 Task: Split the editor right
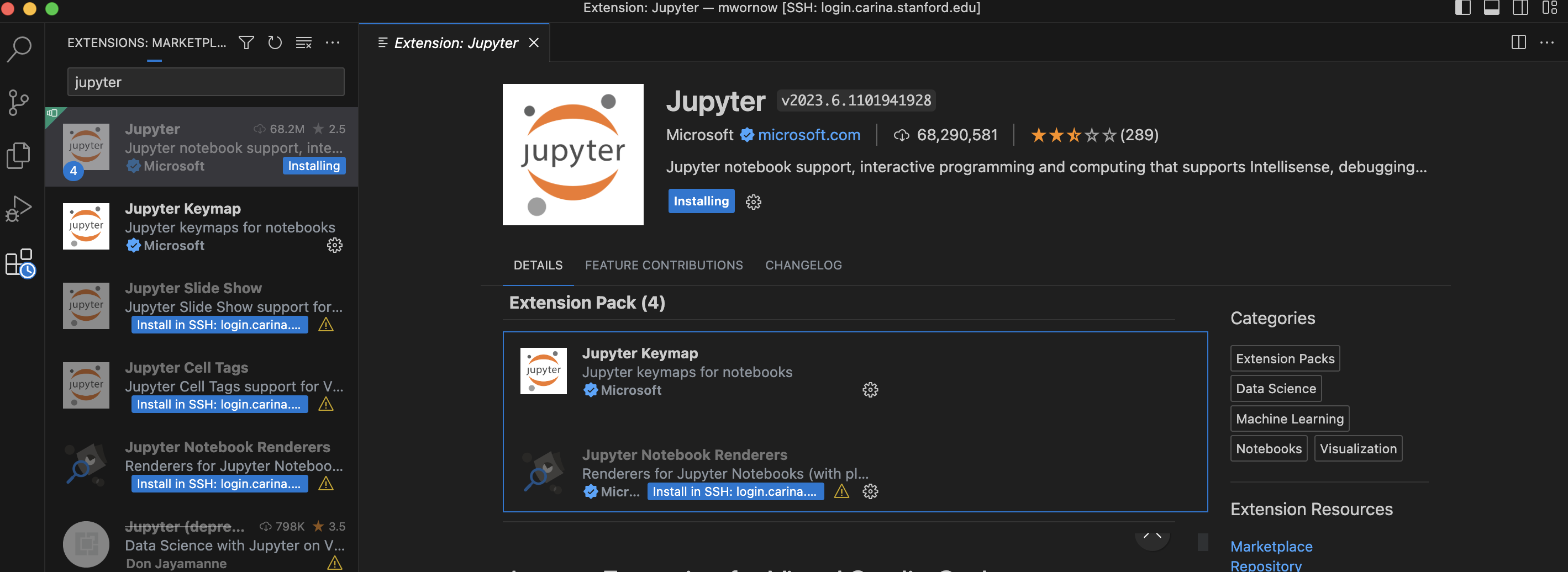click(x=1518, y=42)
